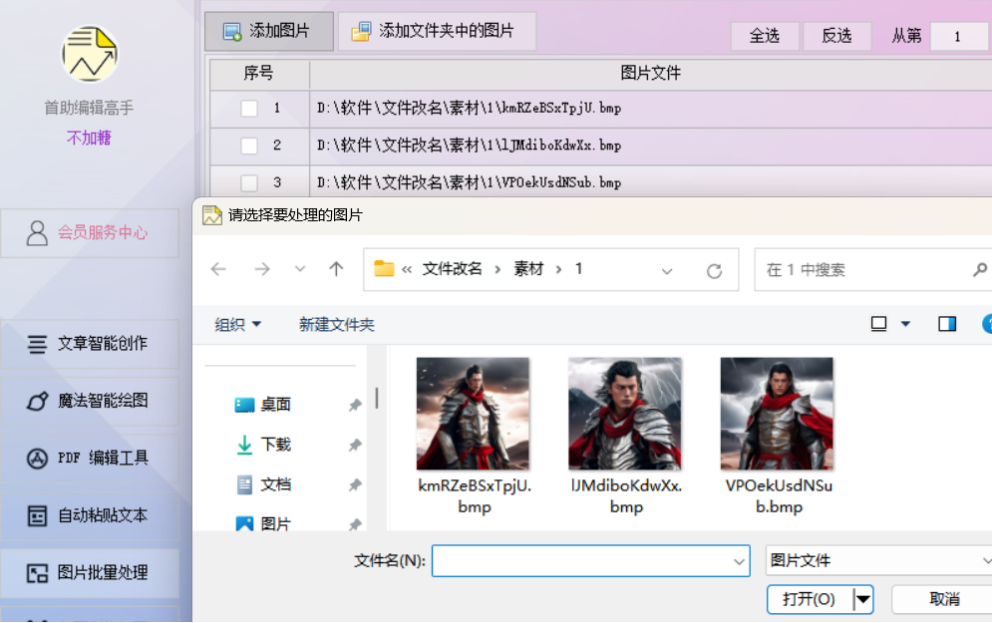The image size is (992, 623).
Task: Click 素材 in the breadcrumb path
Action: [528, 269]
